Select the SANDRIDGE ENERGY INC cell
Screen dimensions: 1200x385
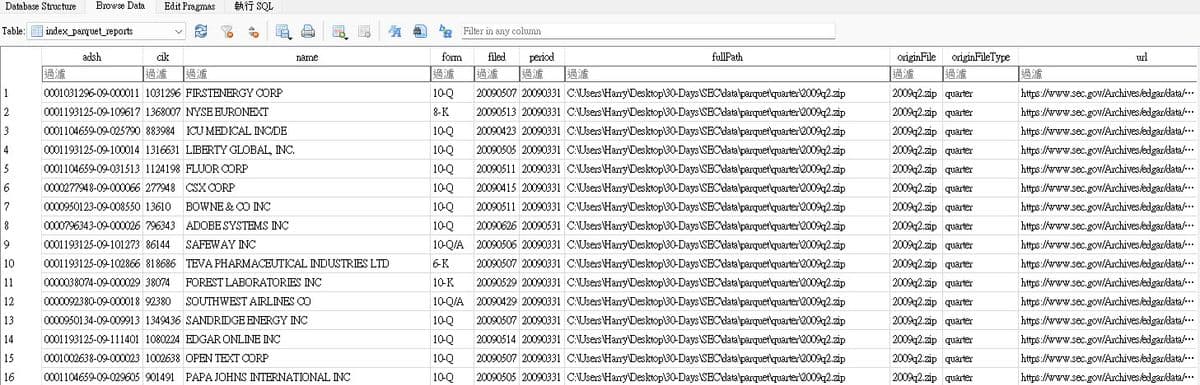tap(306, 320)
